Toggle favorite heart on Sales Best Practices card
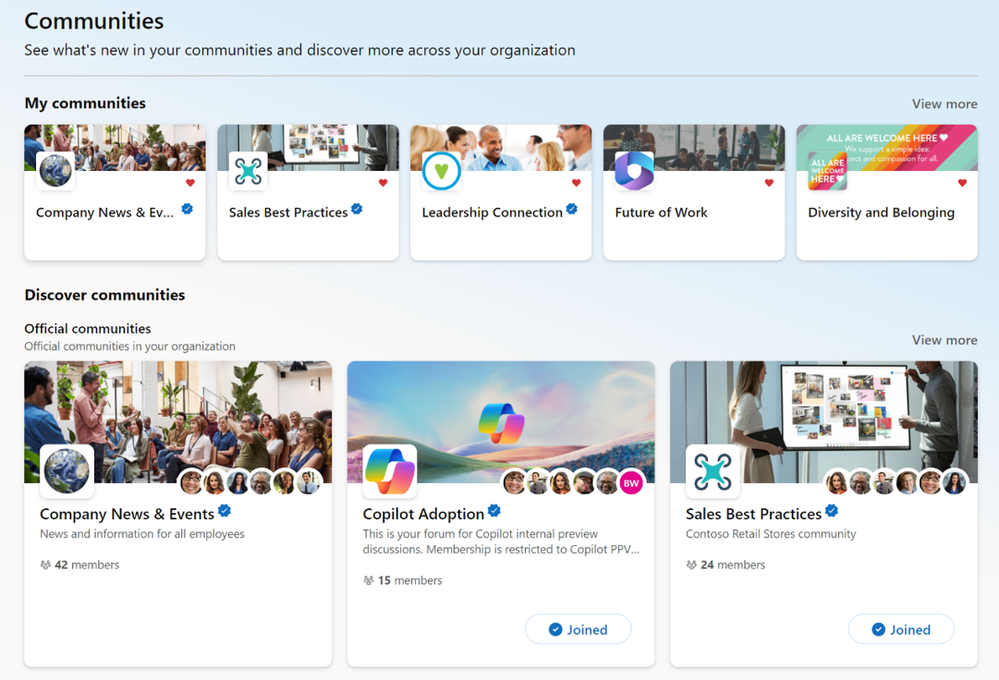This screenshot has height=680, width=999. (x=383, y=183)
